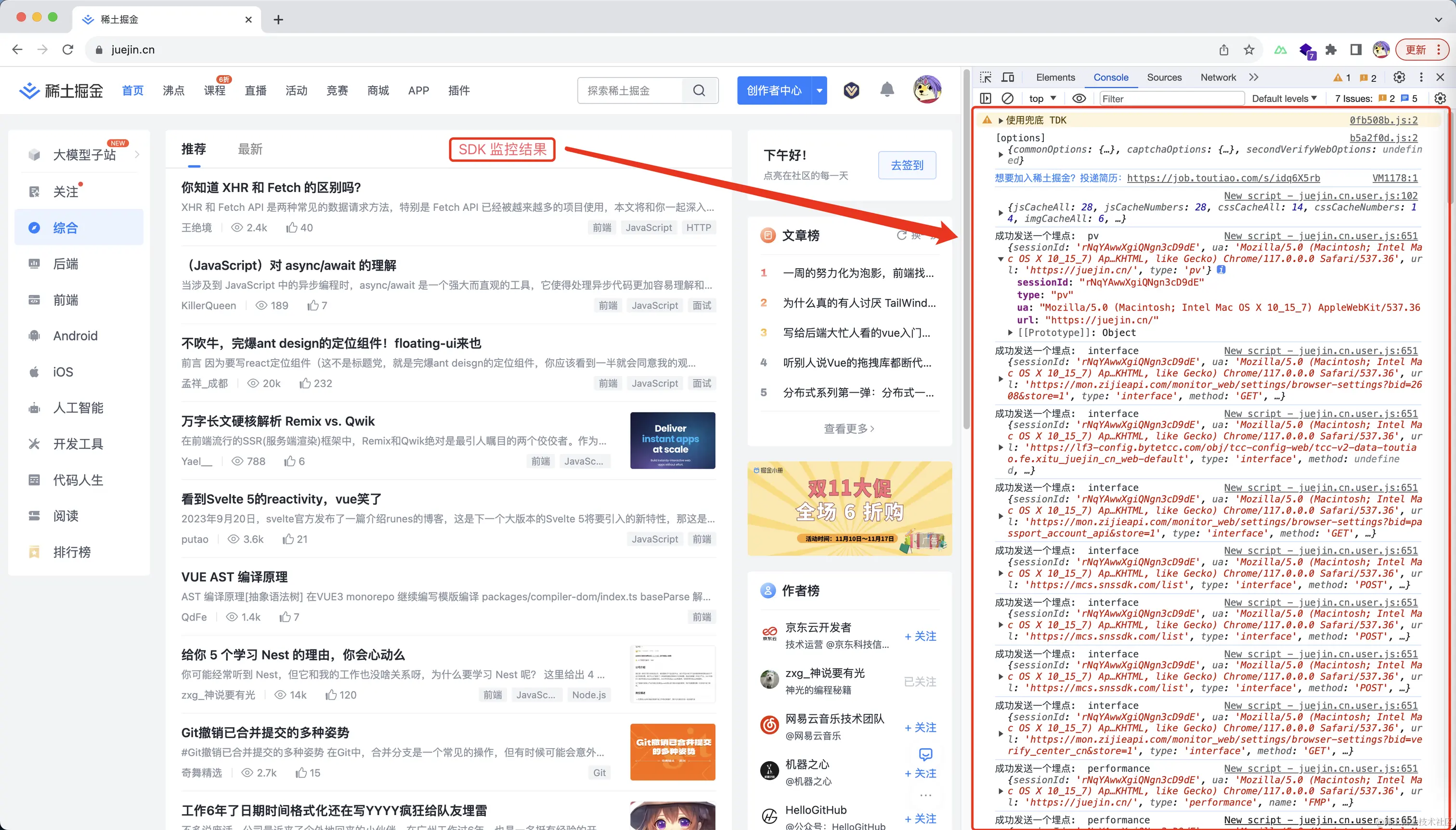1456x830 pixels.
Task: Unfollow zxg_神说要有光 via 已关注
Action: pos(920,681)
